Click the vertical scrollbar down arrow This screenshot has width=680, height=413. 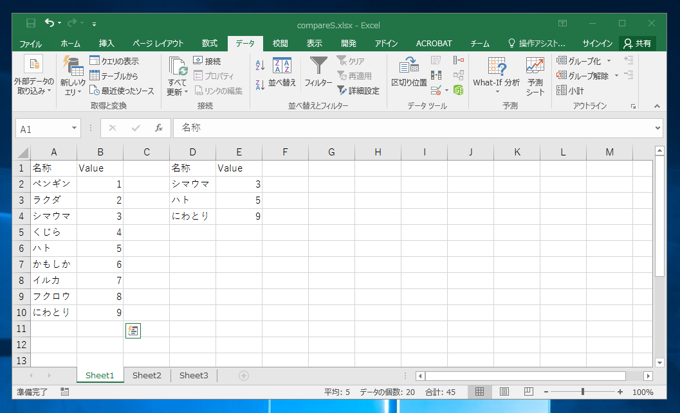(x=660, y=362)
